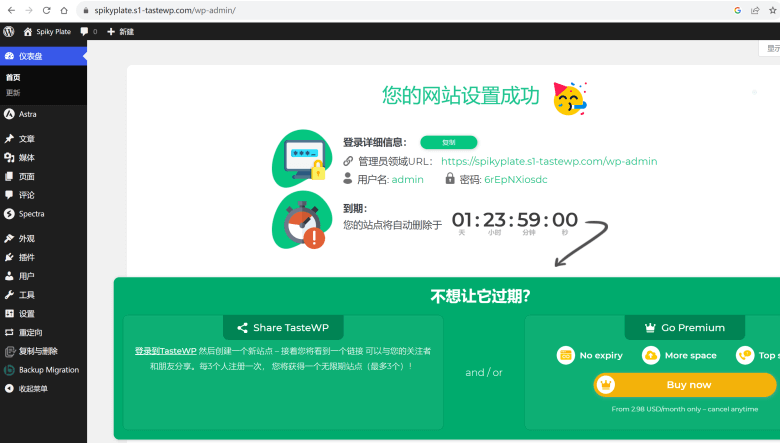
Task: Open the 用户 users menu
Action: [x=43, y=276]
